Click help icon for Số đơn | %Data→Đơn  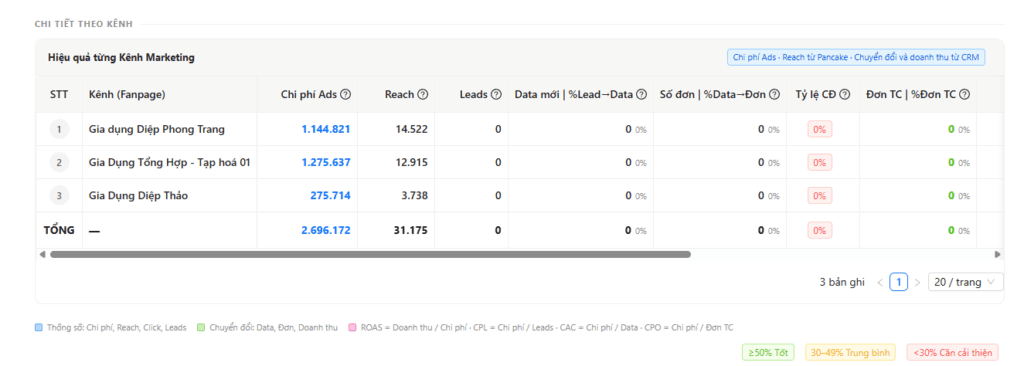click(775, 95)
